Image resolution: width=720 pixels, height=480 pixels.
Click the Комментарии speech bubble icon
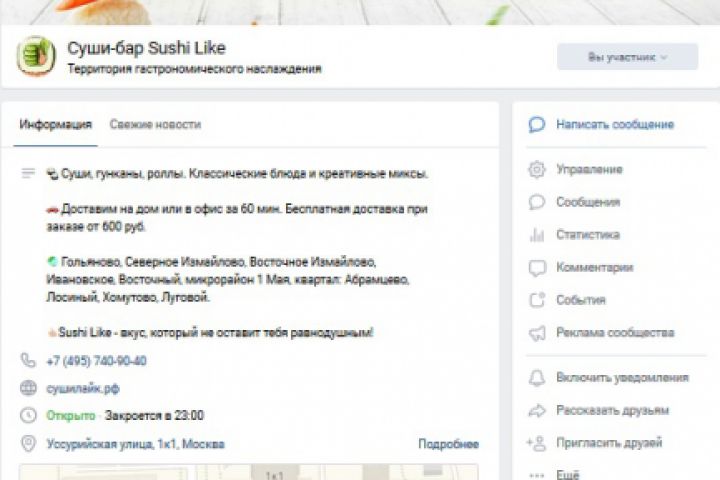(x=537, y=268)
